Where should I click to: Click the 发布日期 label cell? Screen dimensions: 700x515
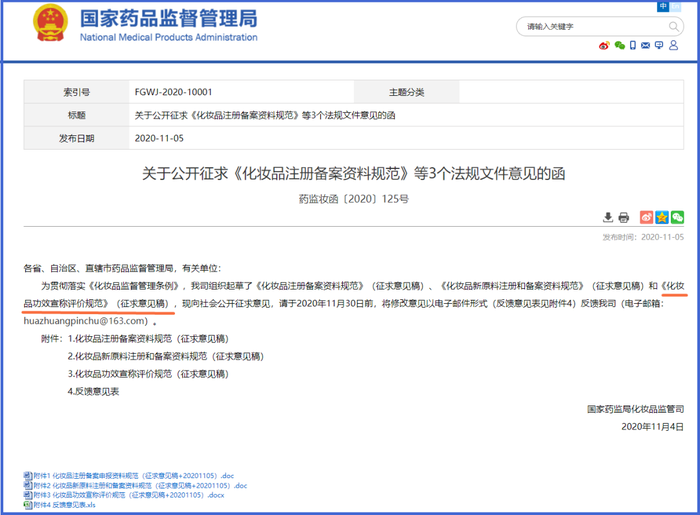click(x=76, y=138)
